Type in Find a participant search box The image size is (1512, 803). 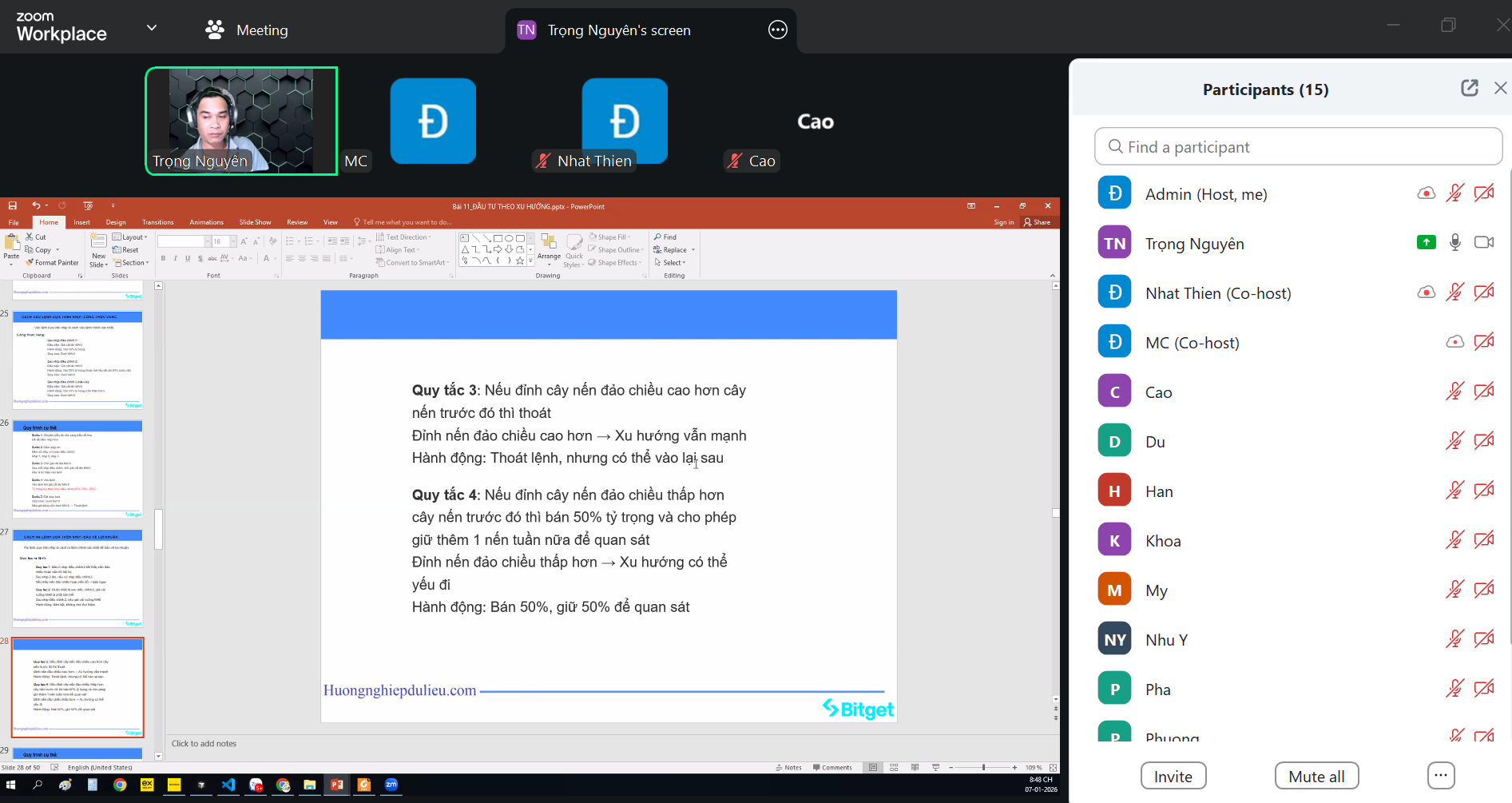pyautogui.click(x=1298, y=147)
